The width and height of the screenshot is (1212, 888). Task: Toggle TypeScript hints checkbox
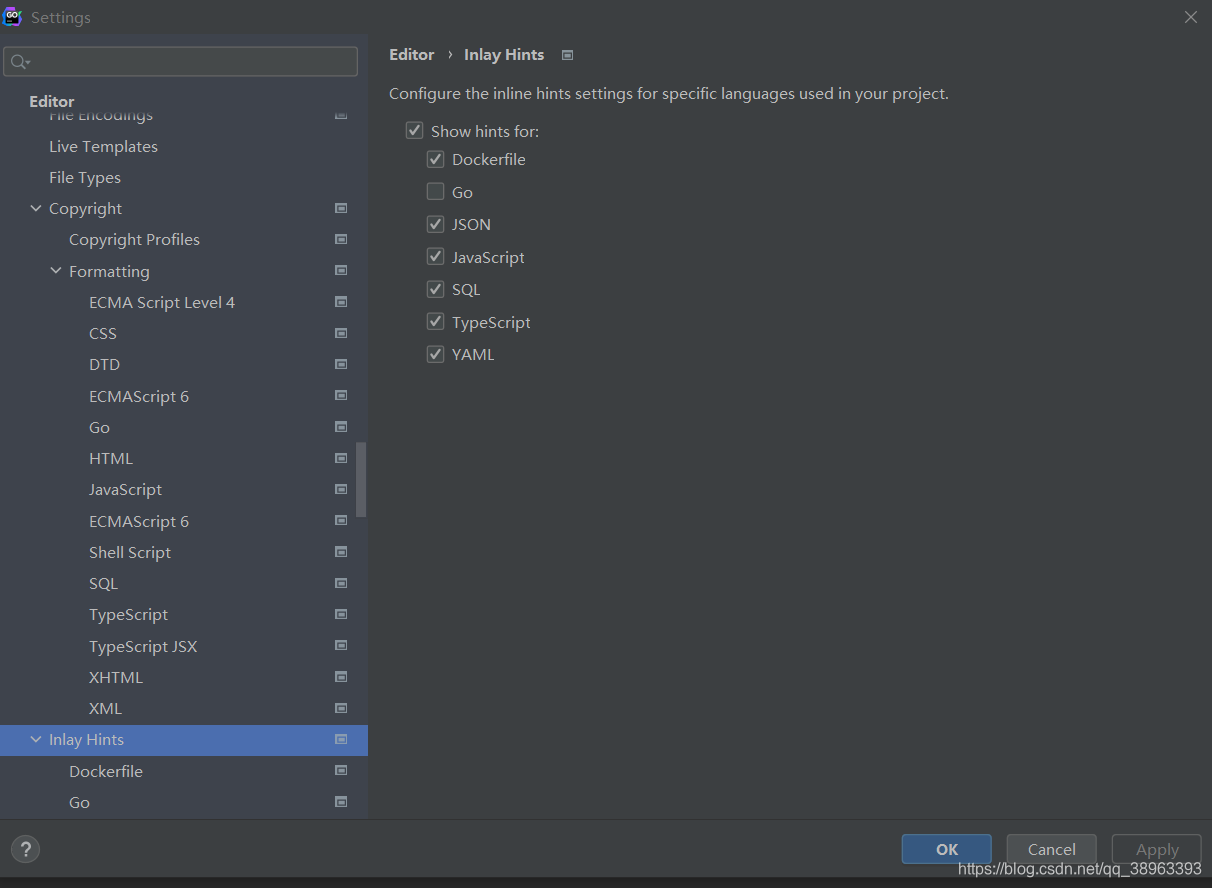click(x=435, y=321)
